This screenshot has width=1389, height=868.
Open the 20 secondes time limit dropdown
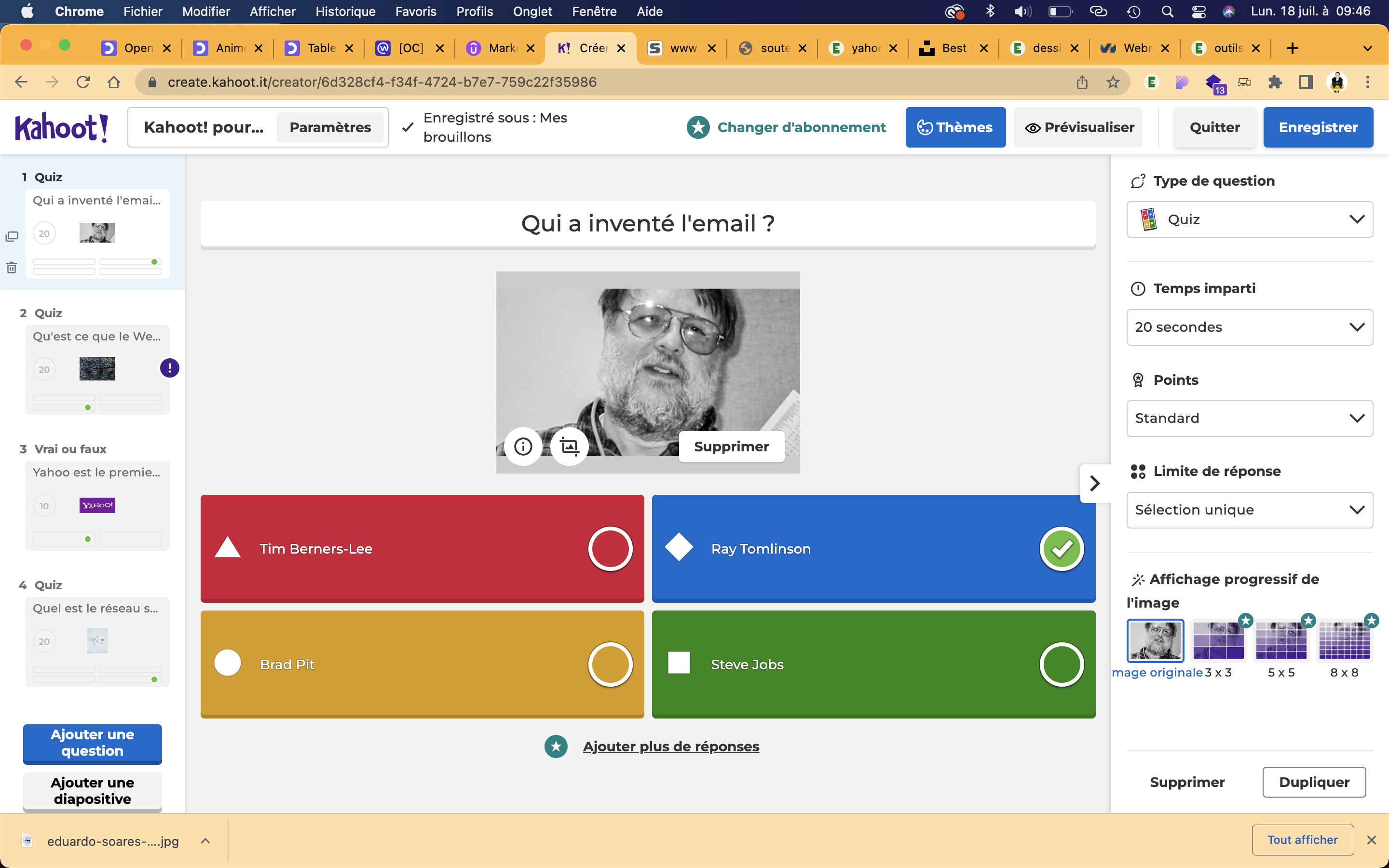pos(1249,327)
